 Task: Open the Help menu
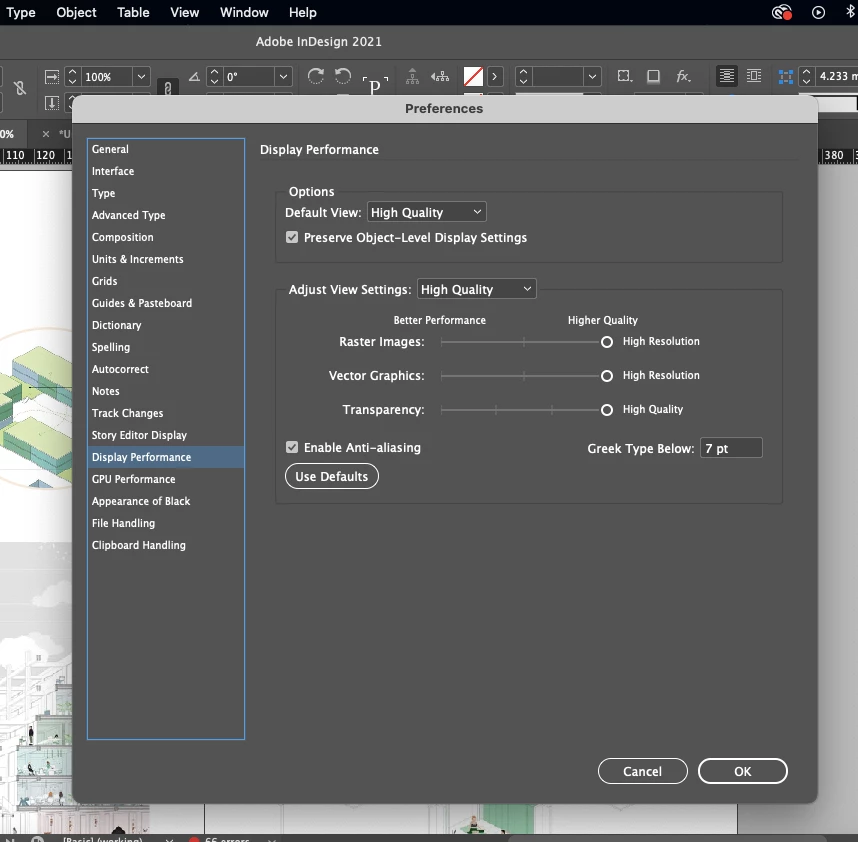coord(303,12)
